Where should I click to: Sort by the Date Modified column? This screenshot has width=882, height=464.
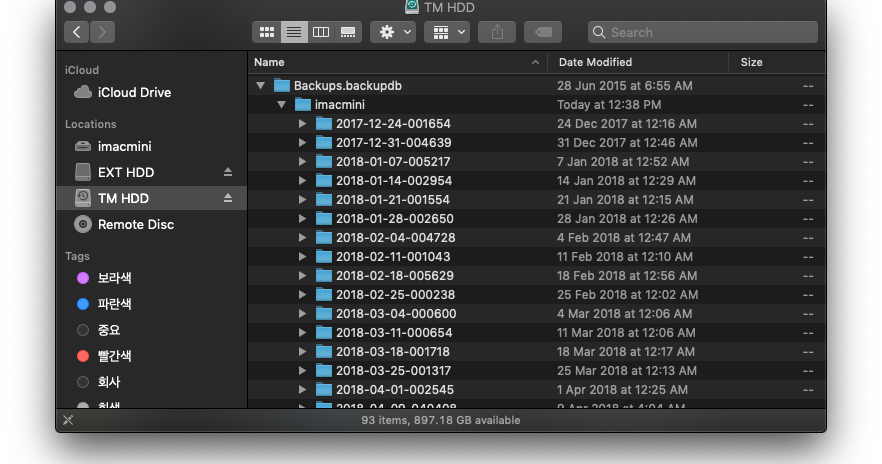638,62
